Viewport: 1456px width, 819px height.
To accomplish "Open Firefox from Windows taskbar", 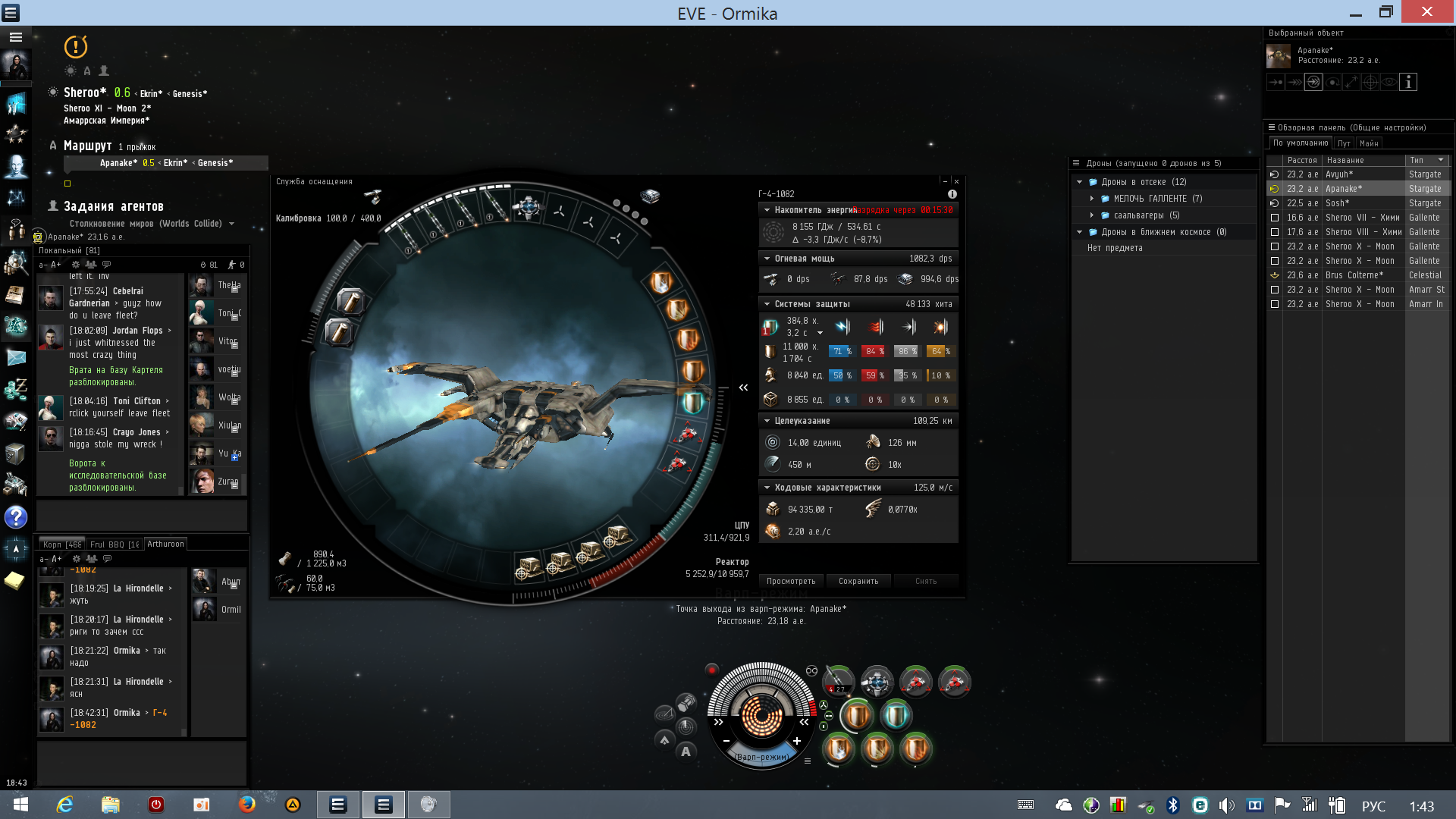I will tap(247, 805).
